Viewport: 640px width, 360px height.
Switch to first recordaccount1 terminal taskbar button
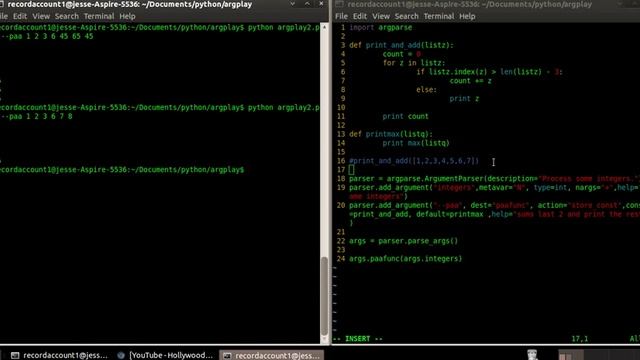[x=59, y=355]
